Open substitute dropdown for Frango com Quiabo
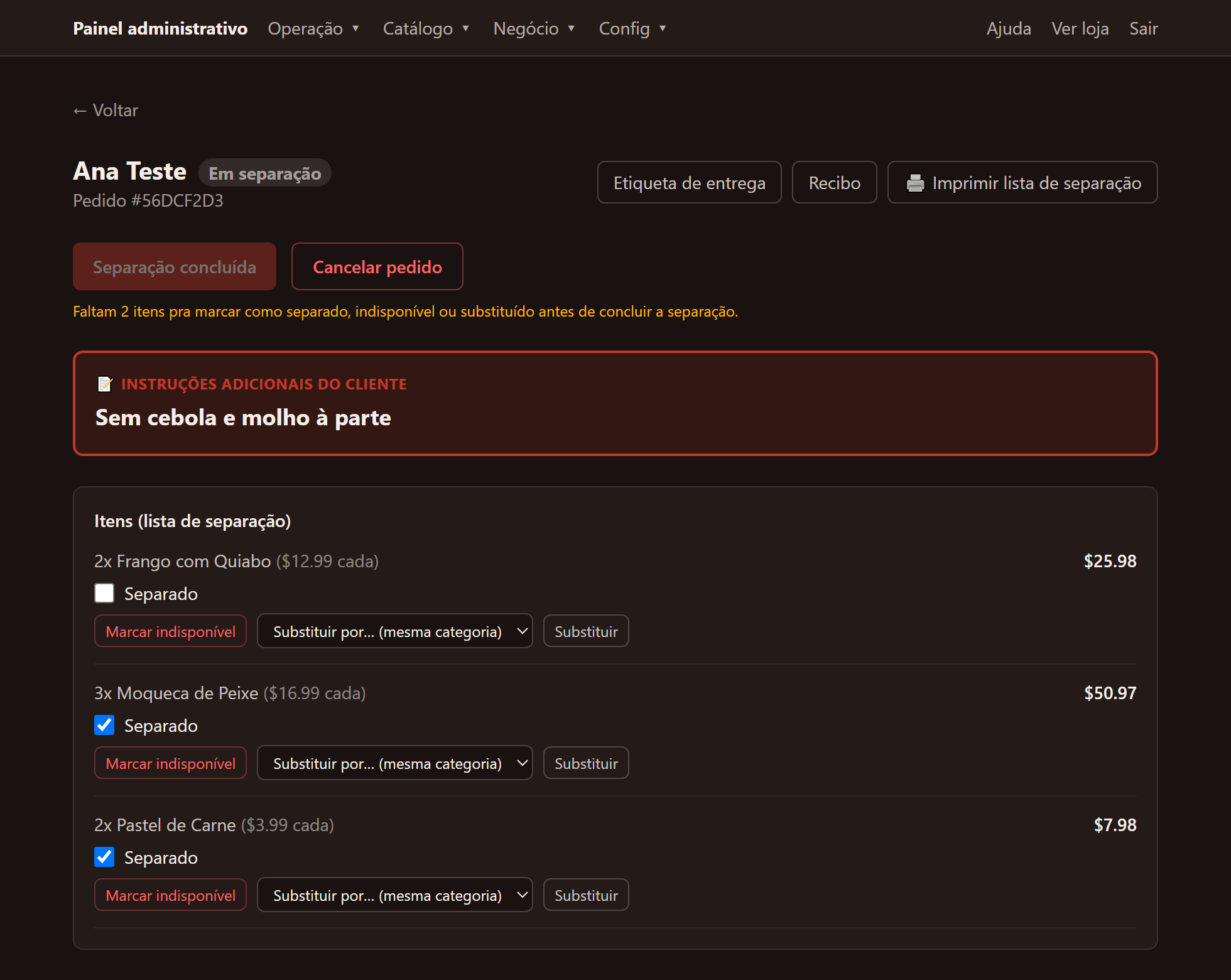This screenshot has width=1231, height=980. [395, 631]
